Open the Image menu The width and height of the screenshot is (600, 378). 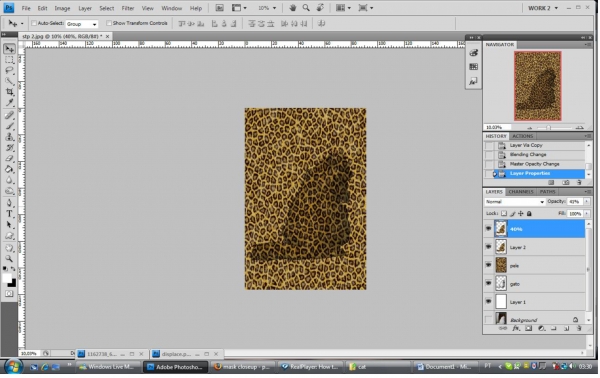coord(62,8)
